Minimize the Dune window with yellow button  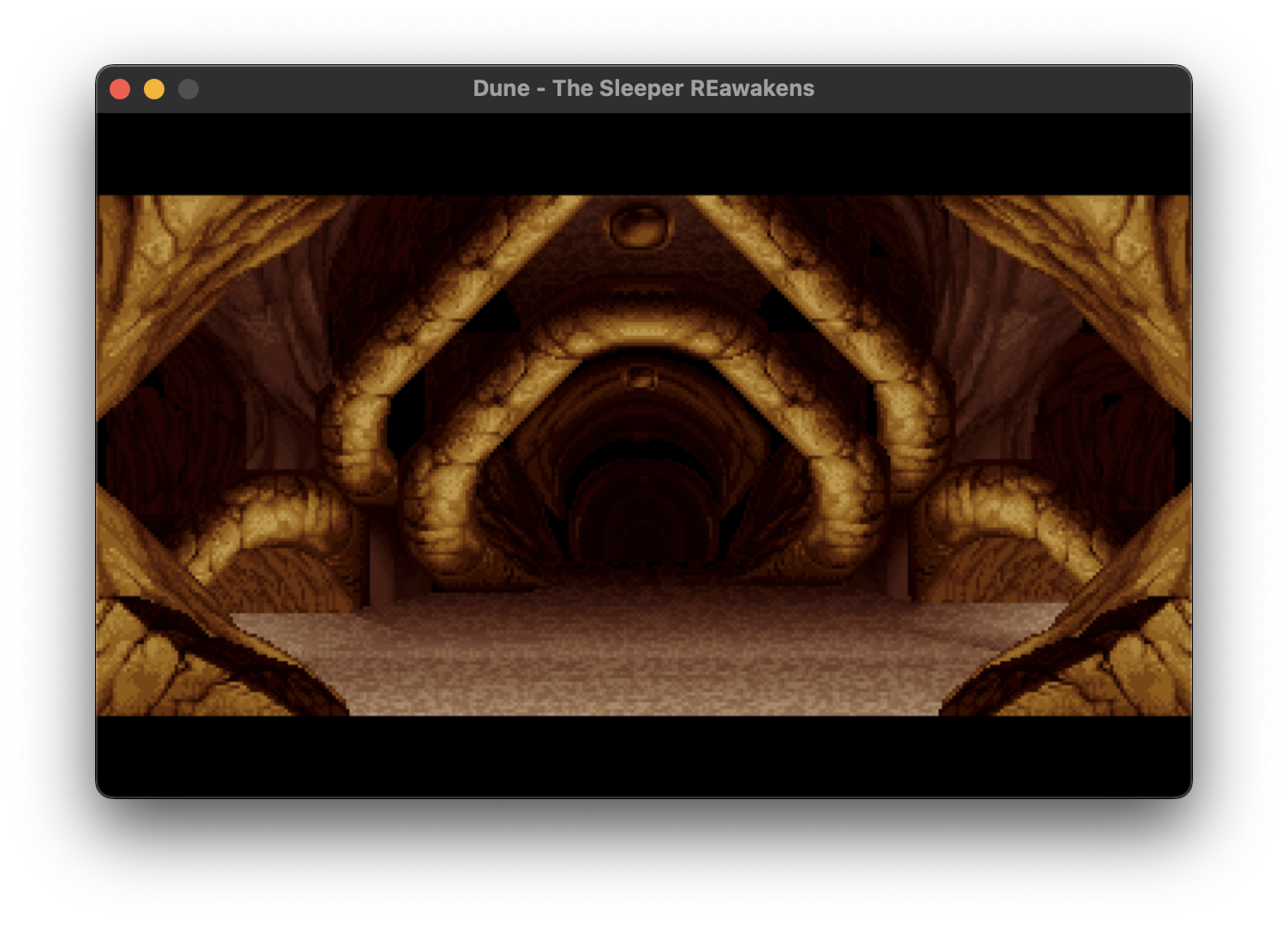point(154,89)
